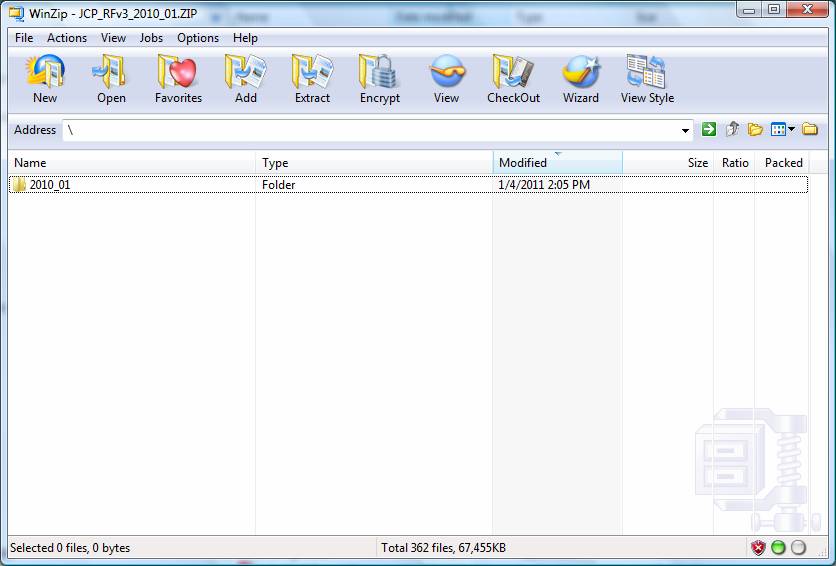The height and width of the screenshot is (566, 836).
Task: Open the Jobs menu
Action: (x=151, y=38)
